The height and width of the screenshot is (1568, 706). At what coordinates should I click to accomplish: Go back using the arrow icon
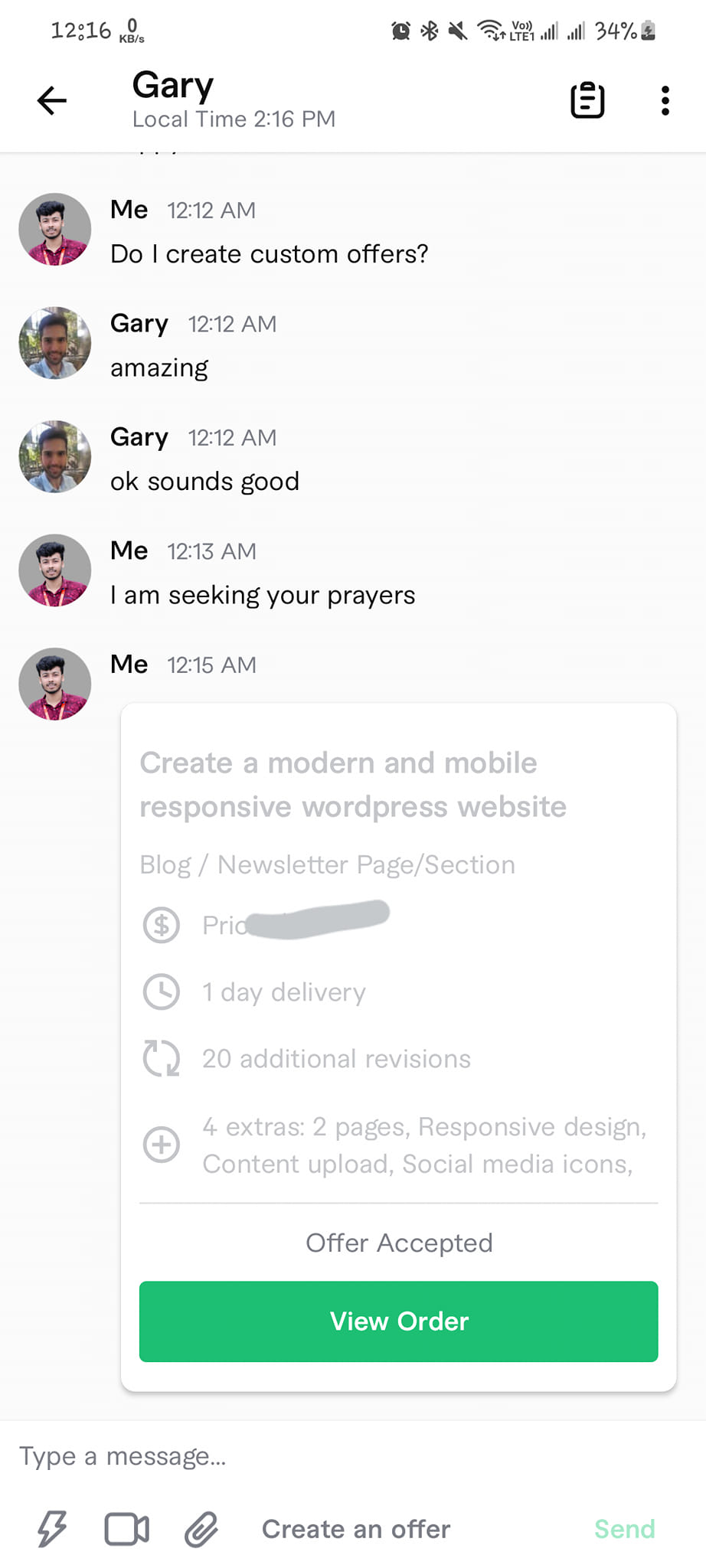pyautogui.click(x=52, y=100)
